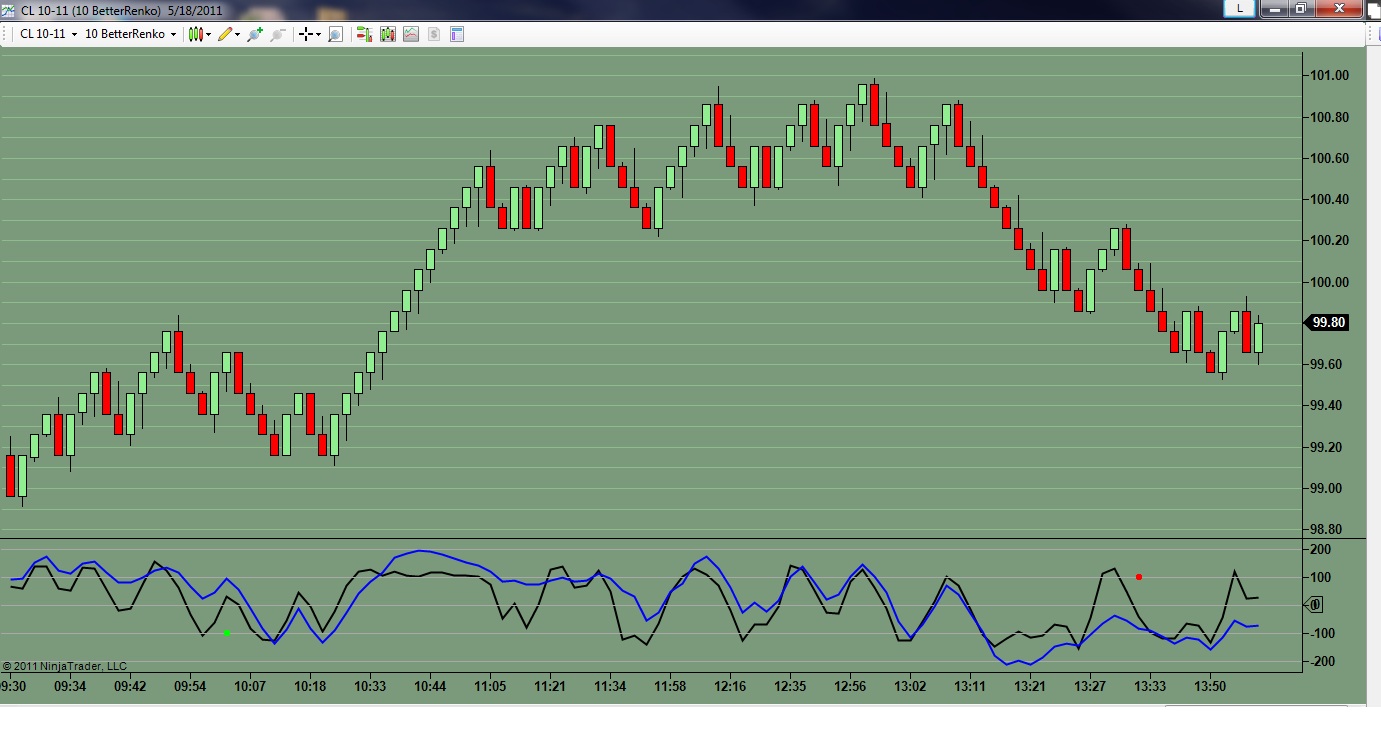The height and width of the screenshot is (732, 1381).
Task: Click the greyed dollar-sign strategies icon
Action: click(x=434, y=34)
